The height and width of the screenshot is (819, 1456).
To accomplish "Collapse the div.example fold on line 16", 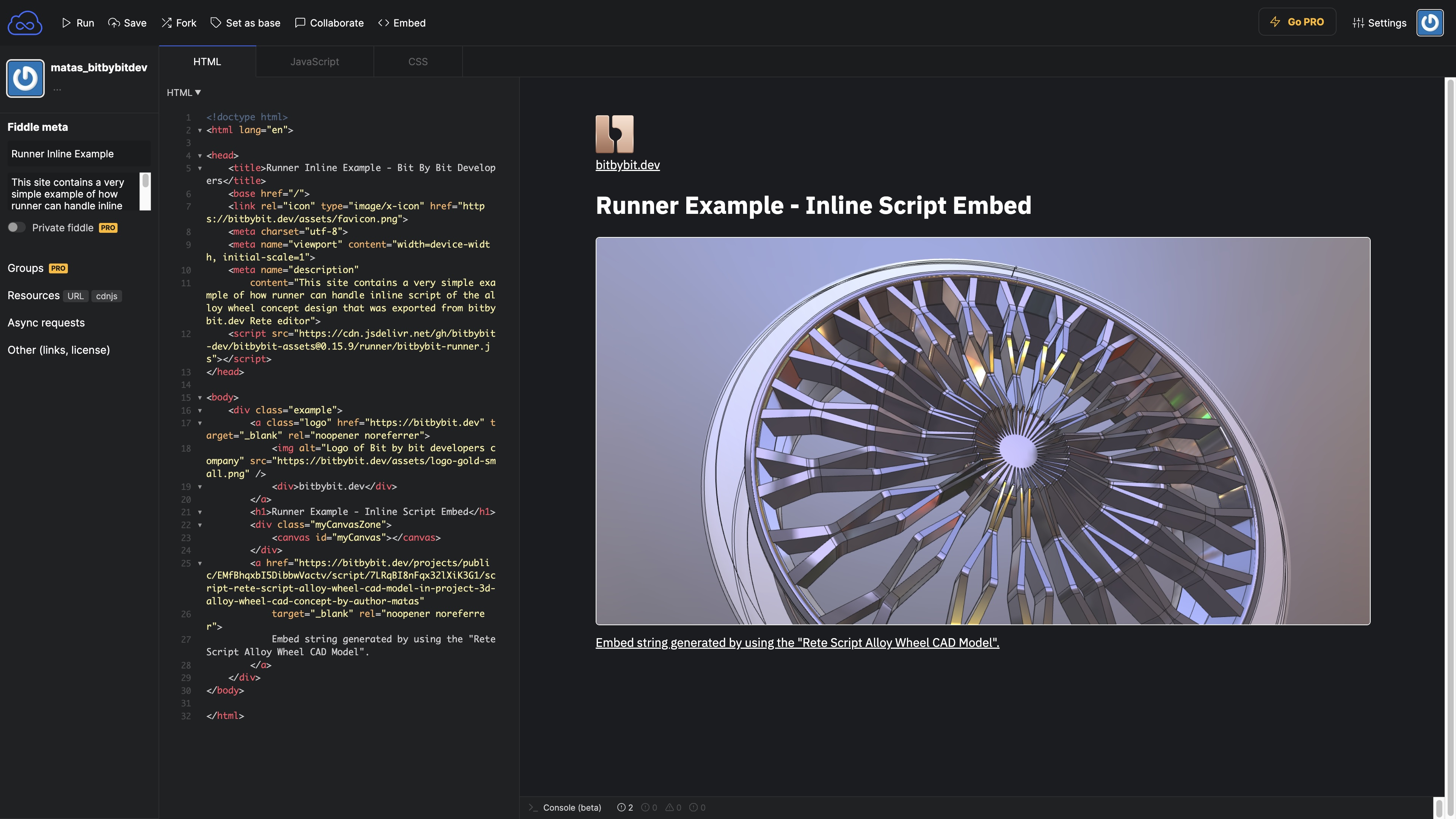I will click(199, 411).
